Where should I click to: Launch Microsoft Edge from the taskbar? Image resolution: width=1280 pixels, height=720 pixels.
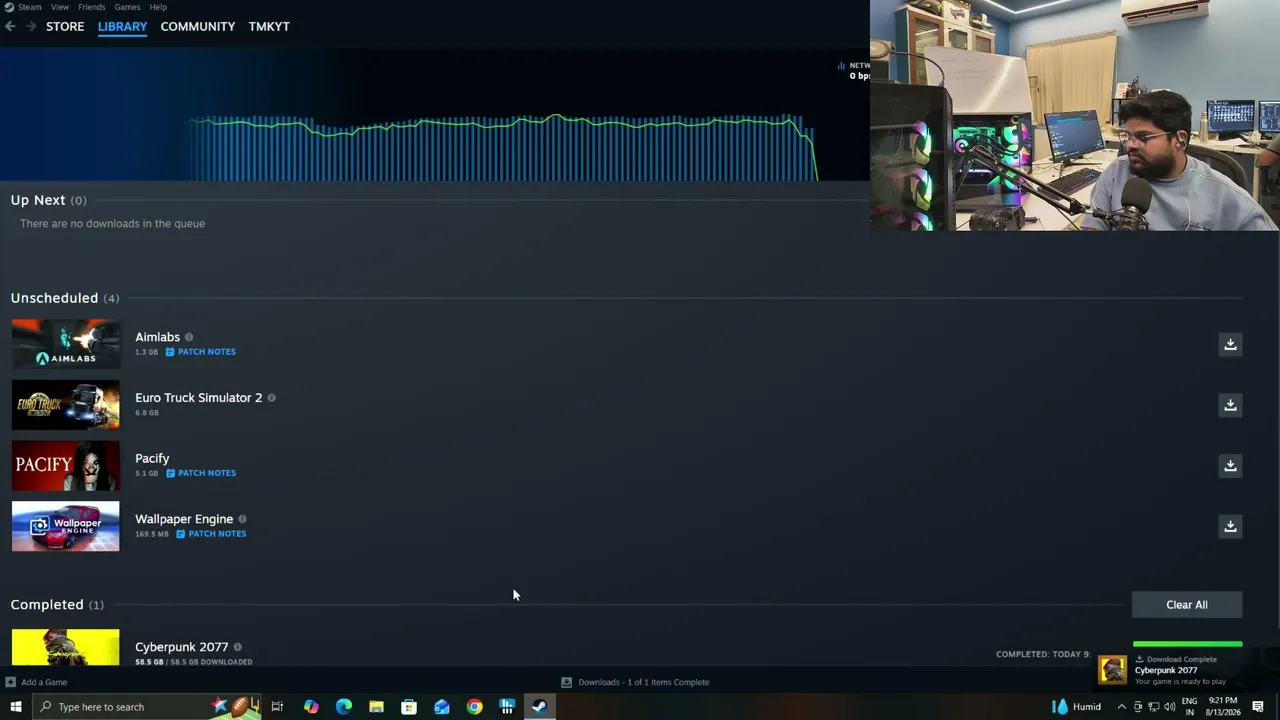(x=344, y=707)
